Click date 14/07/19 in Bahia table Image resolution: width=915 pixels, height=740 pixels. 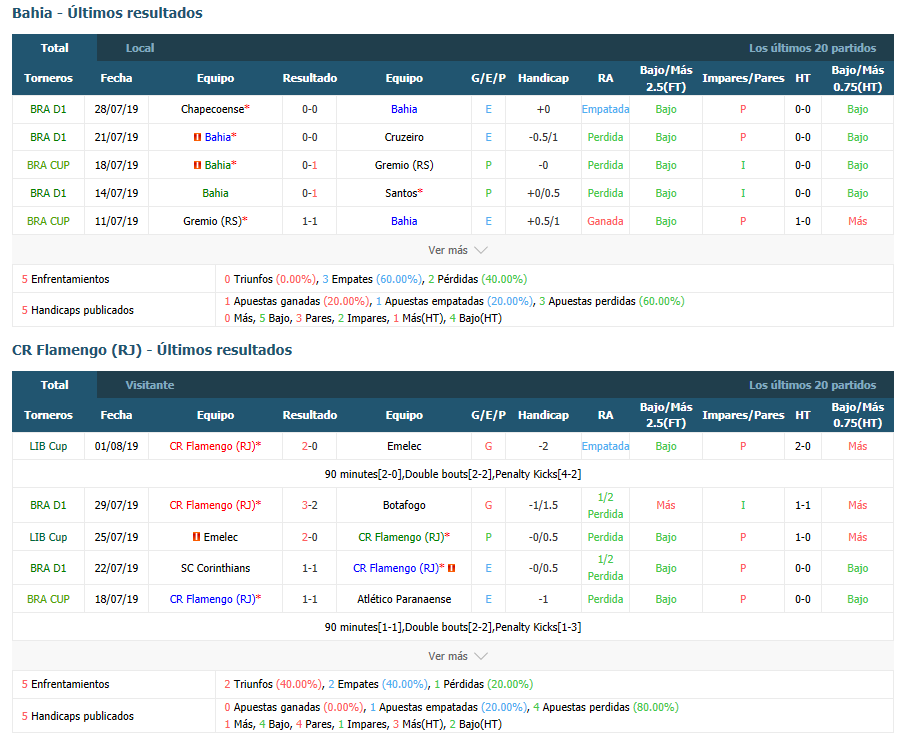coord(116,193)
